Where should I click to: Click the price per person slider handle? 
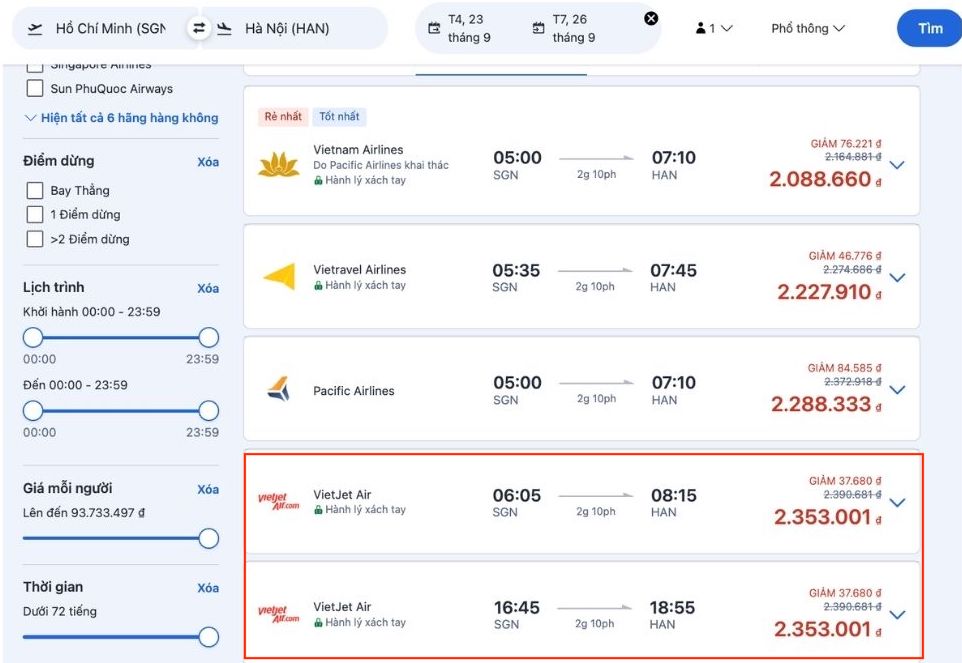click(x=209, y=538)
